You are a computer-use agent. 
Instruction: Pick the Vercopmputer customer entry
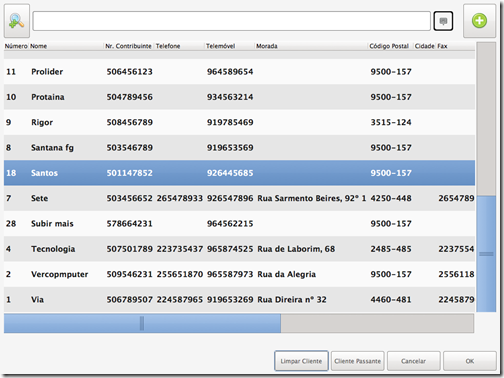coord(239,274)
